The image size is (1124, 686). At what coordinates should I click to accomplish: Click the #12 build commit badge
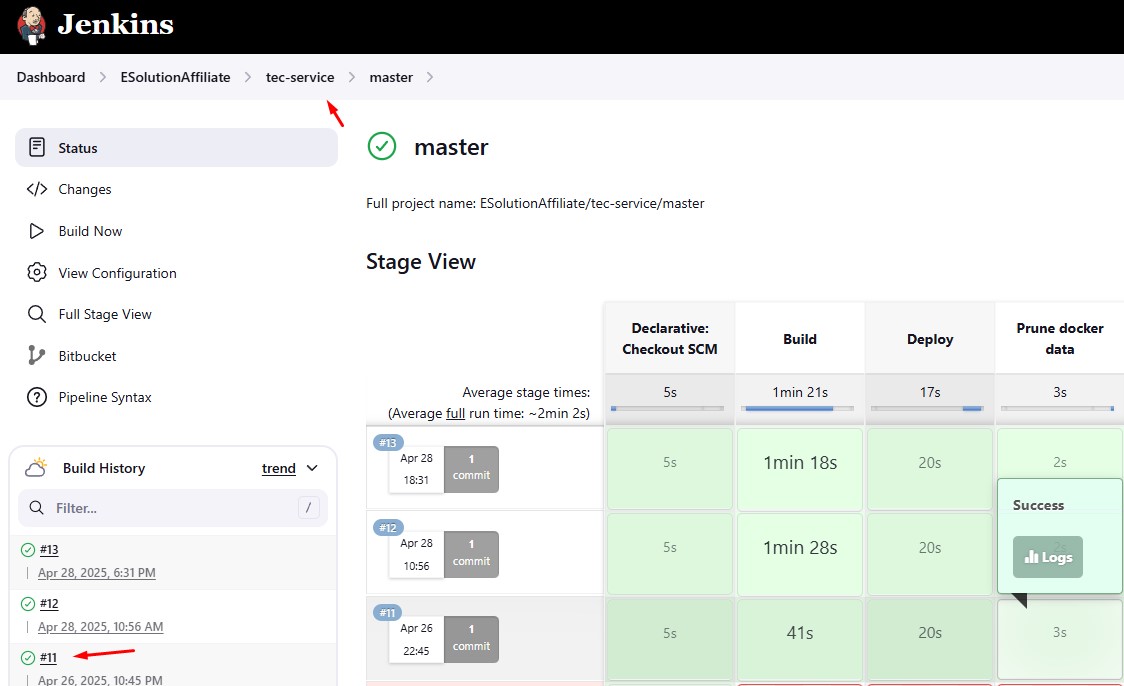tap(471, 553)
